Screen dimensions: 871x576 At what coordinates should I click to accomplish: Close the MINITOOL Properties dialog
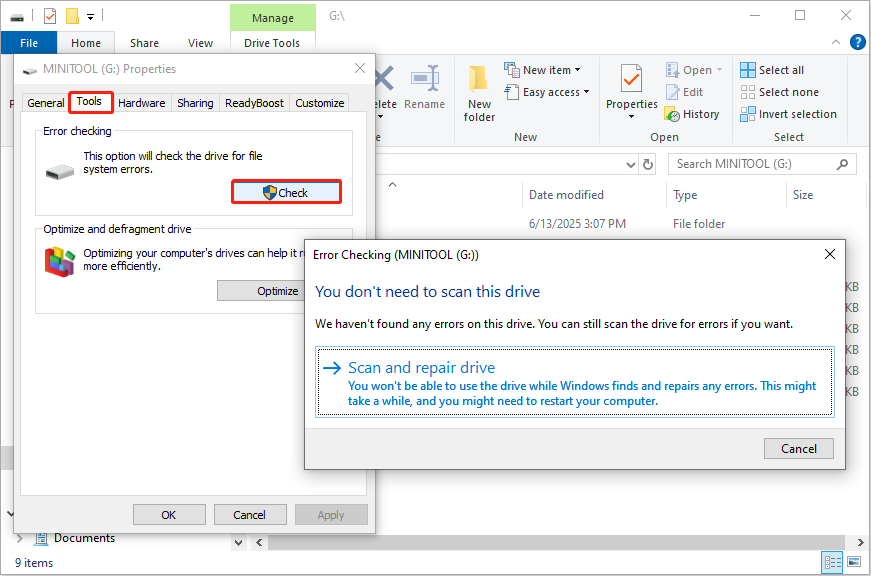360,68
